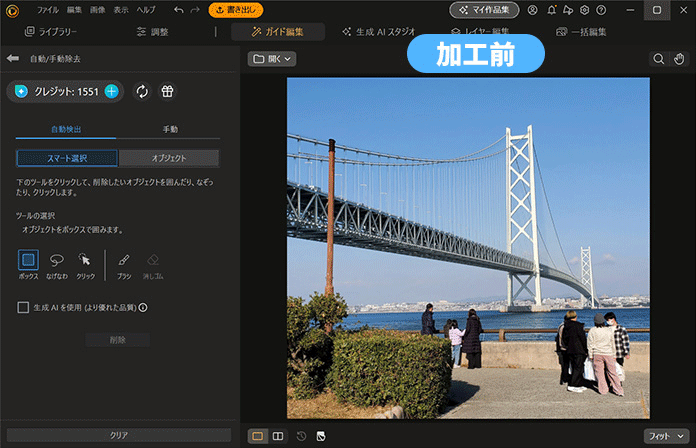Switch to the 手動 tab
The image size is (696, 448).
[169, 130]
